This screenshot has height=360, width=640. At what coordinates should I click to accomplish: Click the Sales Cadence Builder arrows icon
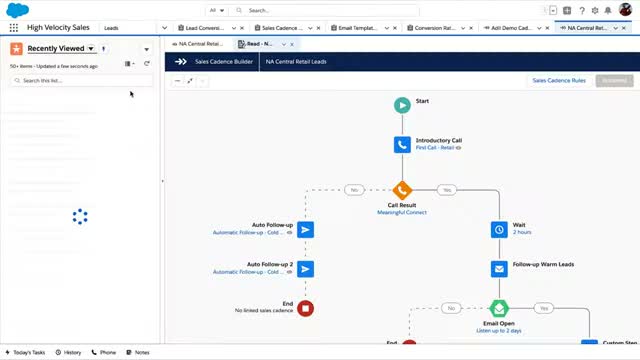point(181,62)
